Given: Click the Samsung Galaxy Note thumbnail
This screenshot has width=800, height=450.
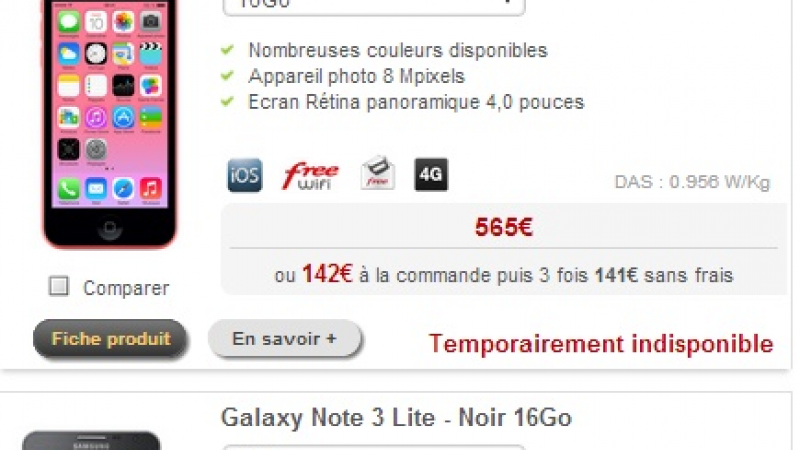Looking at the screenshot, I should 91,441.
